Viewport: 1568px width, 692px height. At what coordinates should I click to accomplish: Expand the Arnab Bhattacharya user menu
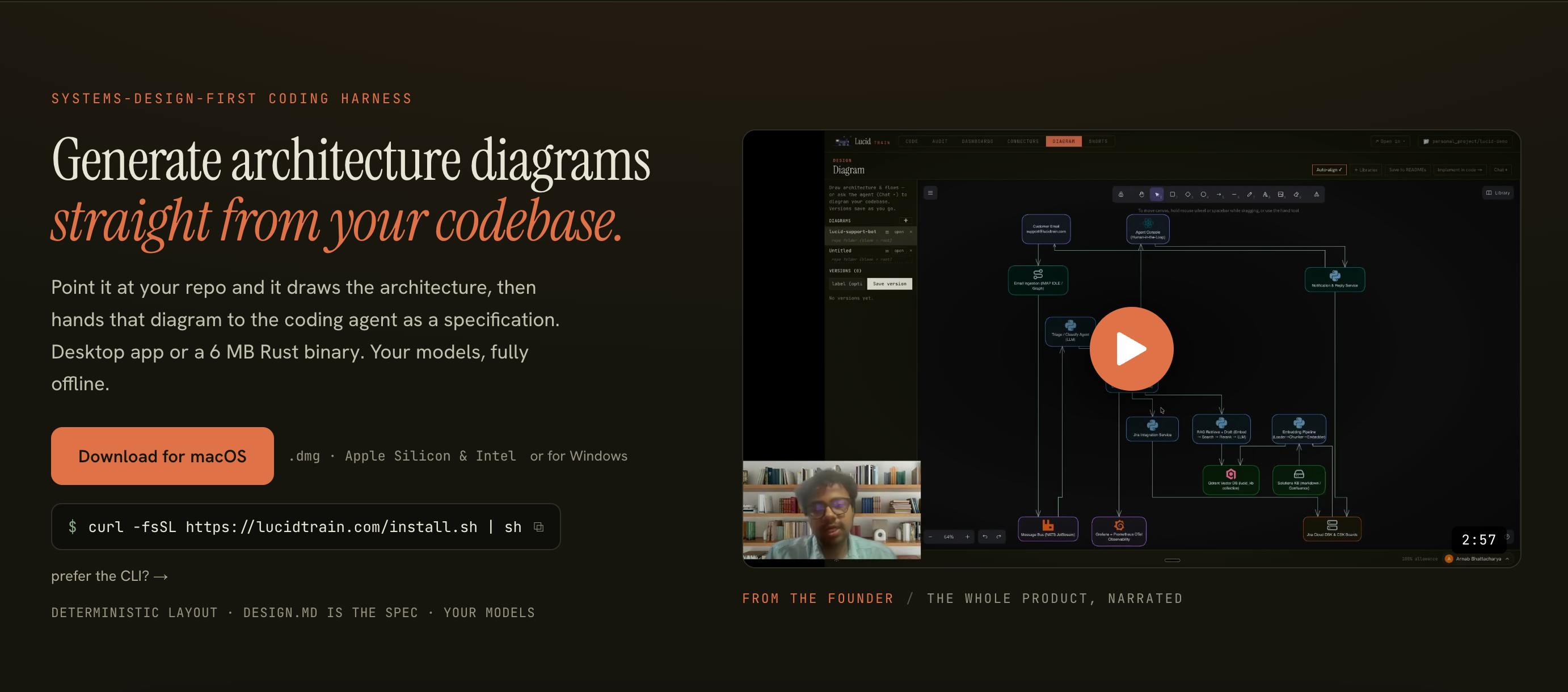pyautogui.click(x=1477, y=559)
